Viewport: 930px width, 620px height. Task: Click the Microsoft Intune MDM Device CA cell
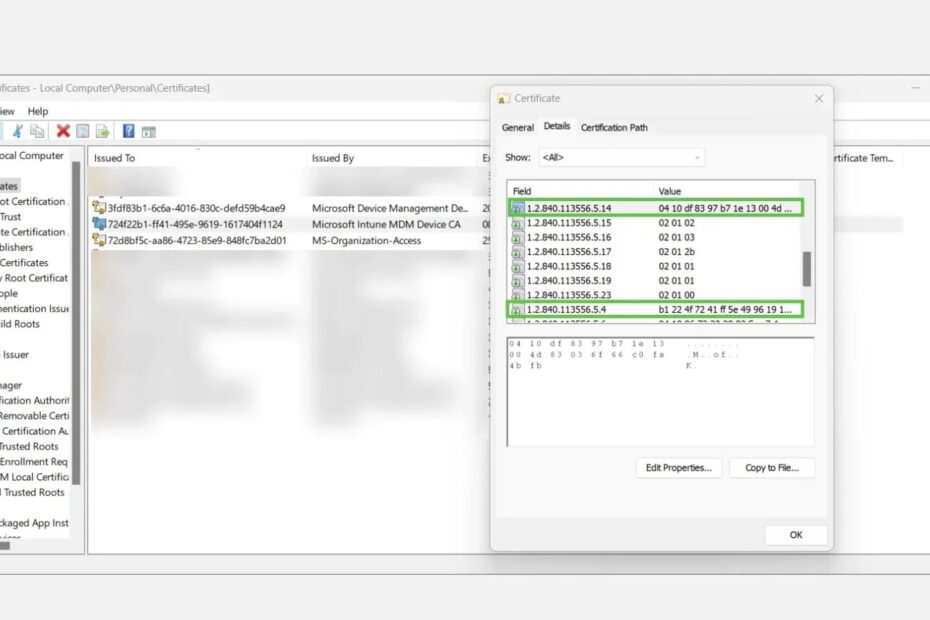tap(386, 224)
